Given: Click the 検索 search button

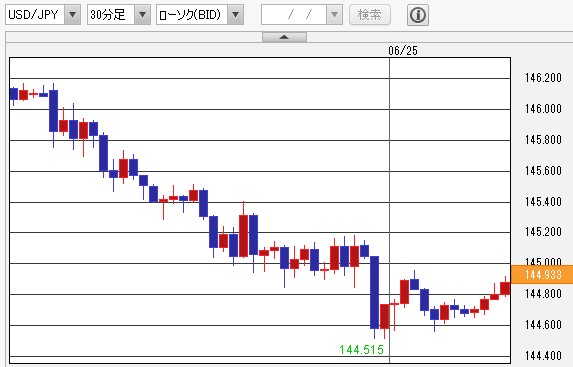Looking at the screenshot, I should point(369,15).
